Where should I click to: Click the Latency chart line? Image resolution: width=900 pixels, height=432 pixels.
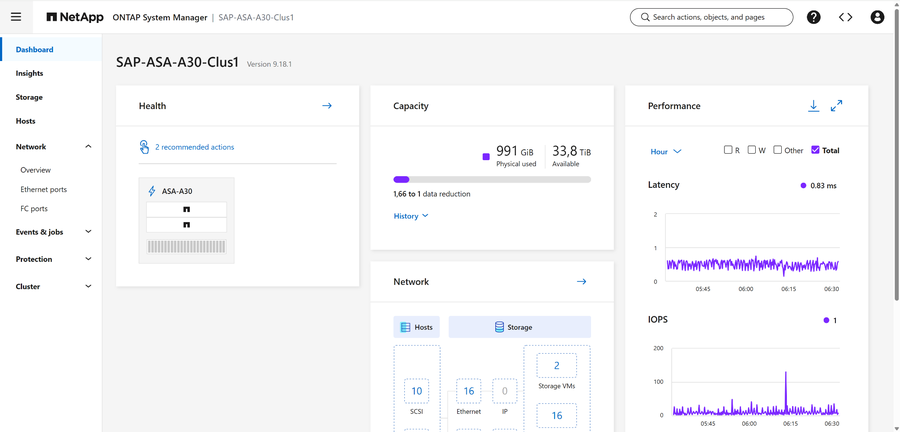pyautogui.click(x=752, y=265)
